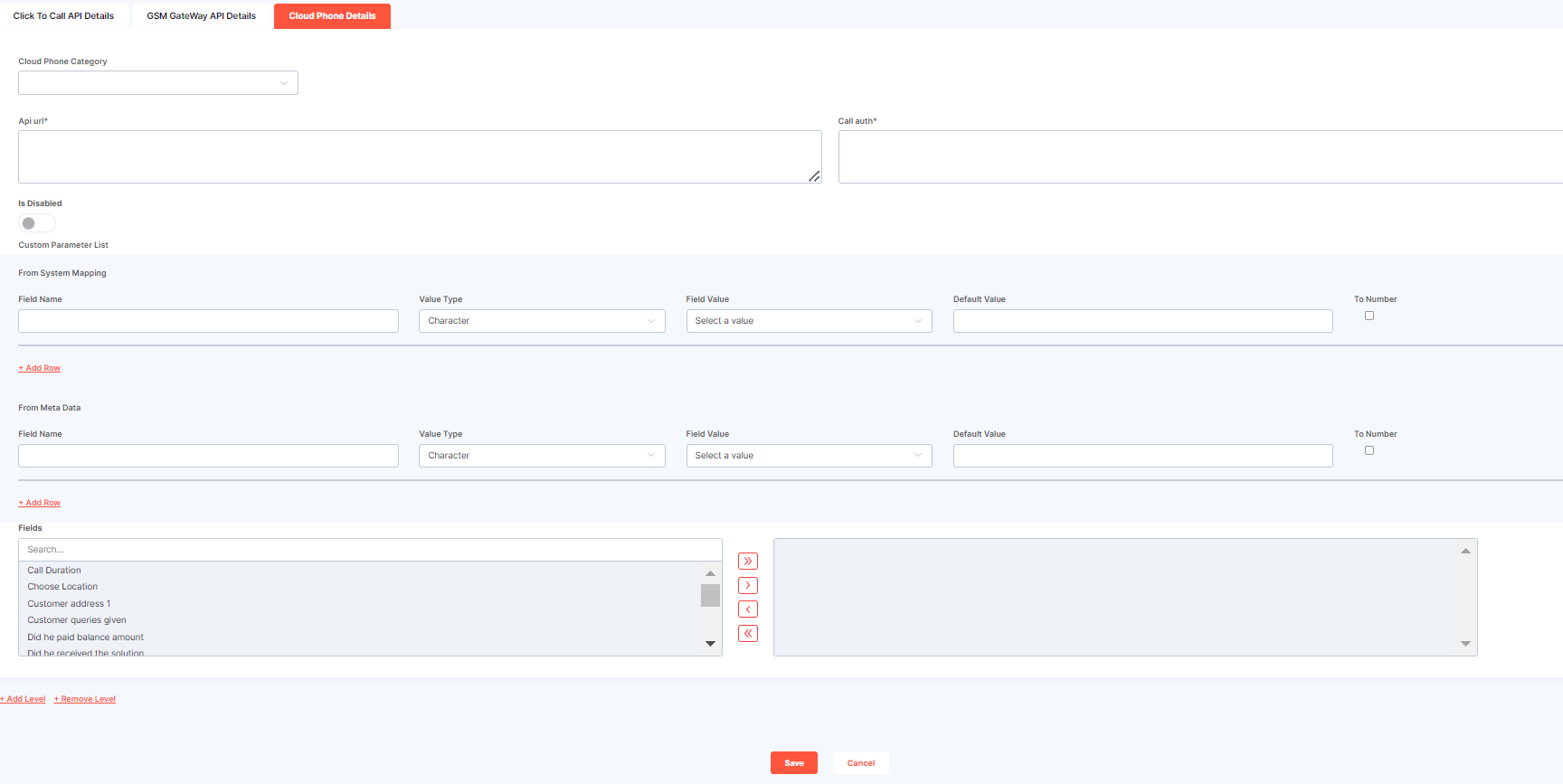
Task: Click the move all right double-arrow icon
Action: coord(748,562)
